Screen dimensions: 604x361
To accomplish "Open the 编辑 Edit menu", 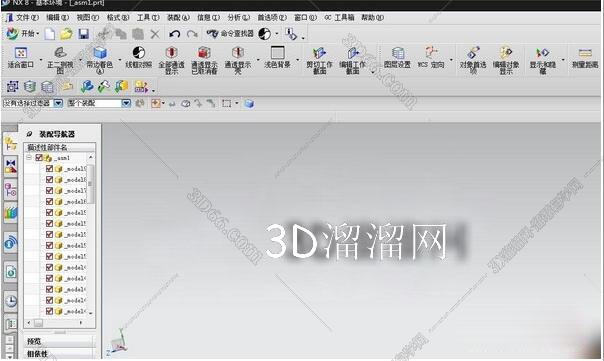I will [57, 18].
